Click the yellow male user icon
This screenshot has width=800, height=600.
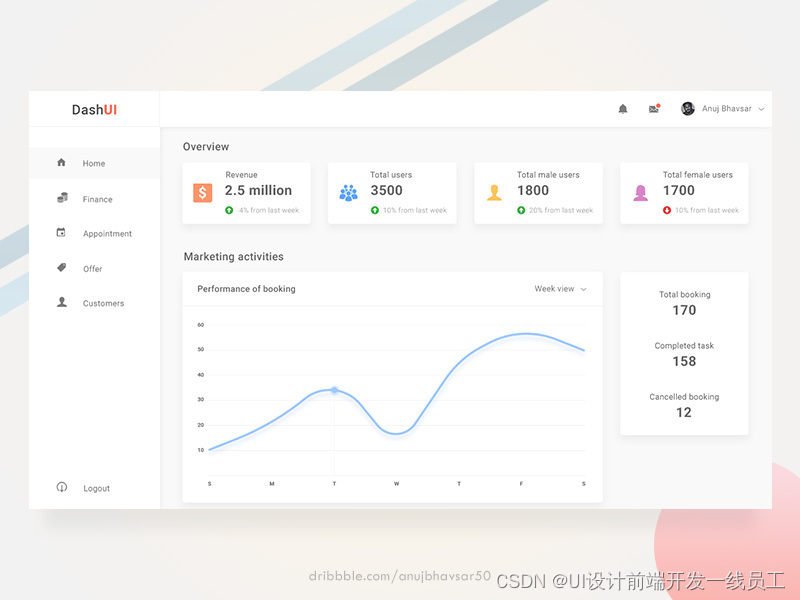pyautogui.click(x=494, y=193)
